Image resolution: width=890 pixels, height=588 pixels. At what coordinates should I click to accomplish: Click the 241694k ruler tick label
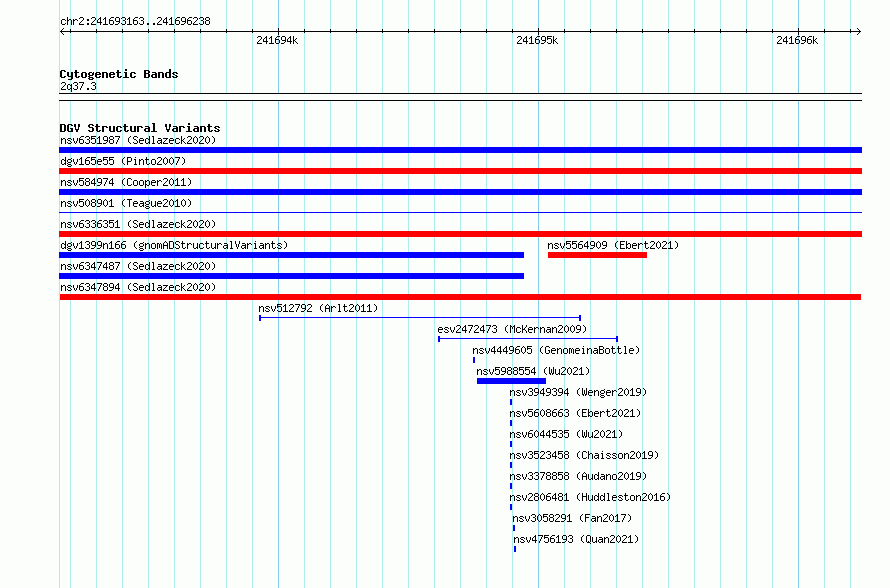[x=277, y=40]
